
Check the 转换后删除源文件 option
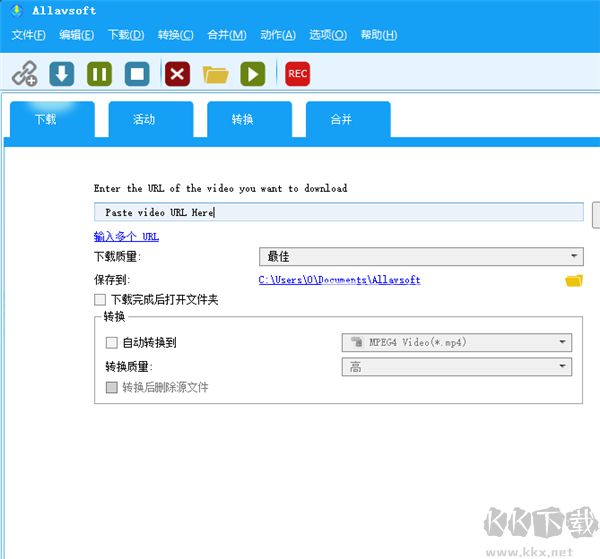(x=111, y=387)
